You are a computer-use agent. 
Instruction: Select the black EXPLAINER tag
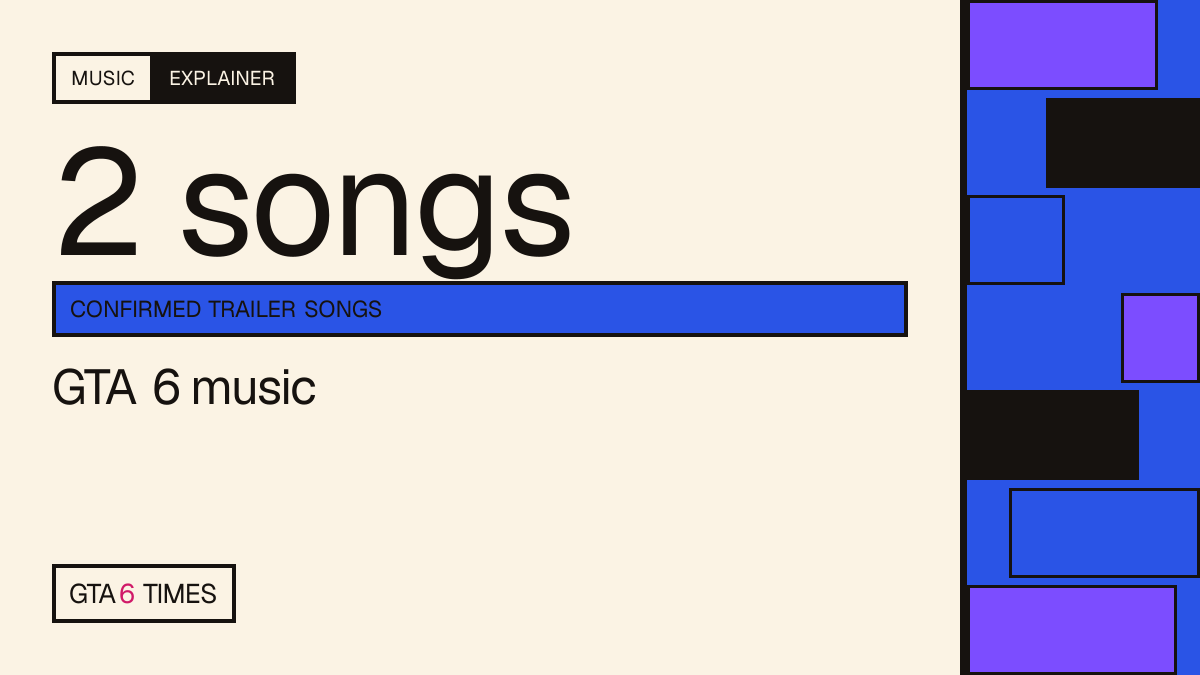pos(222,78)
